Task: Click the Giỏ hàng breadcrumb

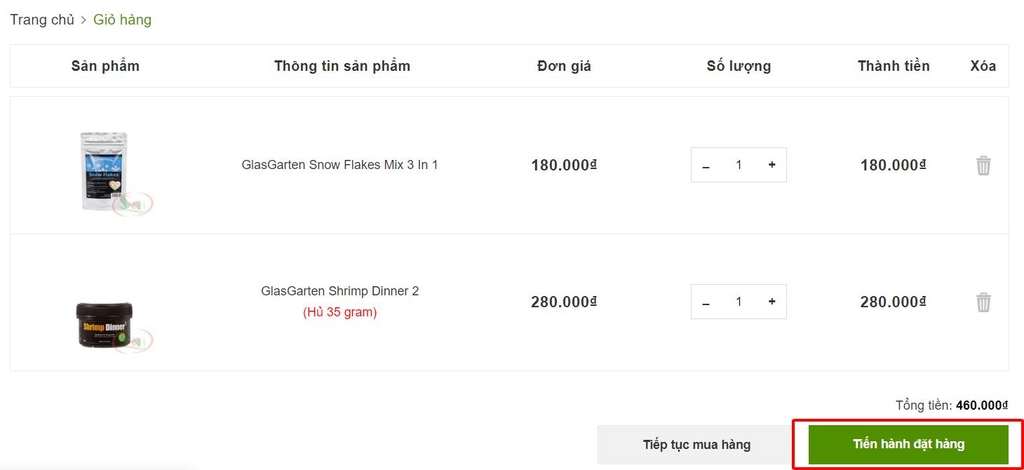Action: tap(122, 20)
